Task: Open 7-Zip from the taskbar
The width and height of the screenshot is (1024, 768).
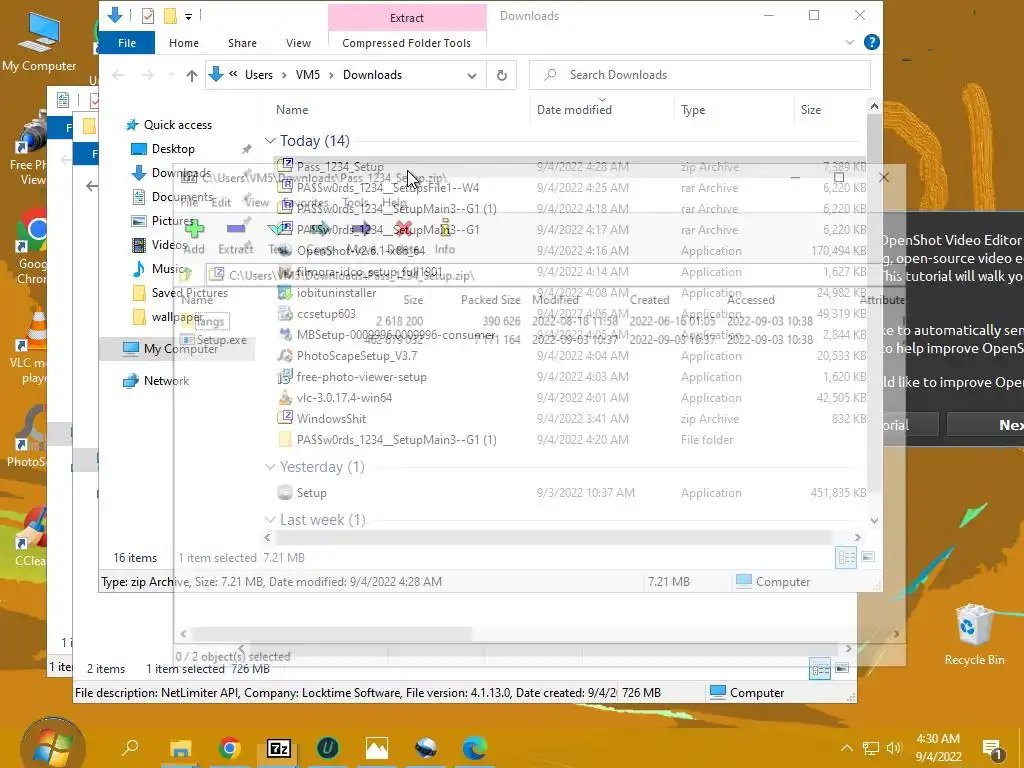Action: click(x=279, y=748)
